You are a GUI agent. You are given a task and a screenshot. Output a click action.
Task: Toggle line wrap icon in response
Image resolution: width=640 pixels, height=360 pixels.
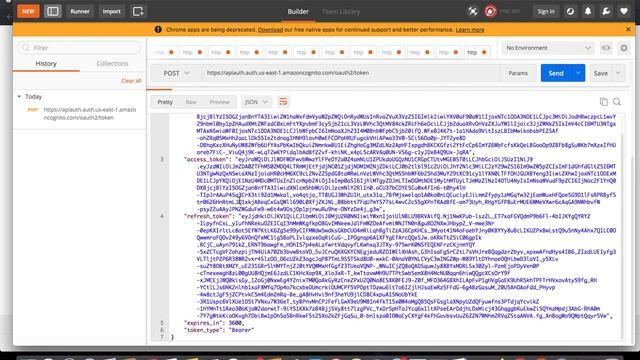point(283,102)
